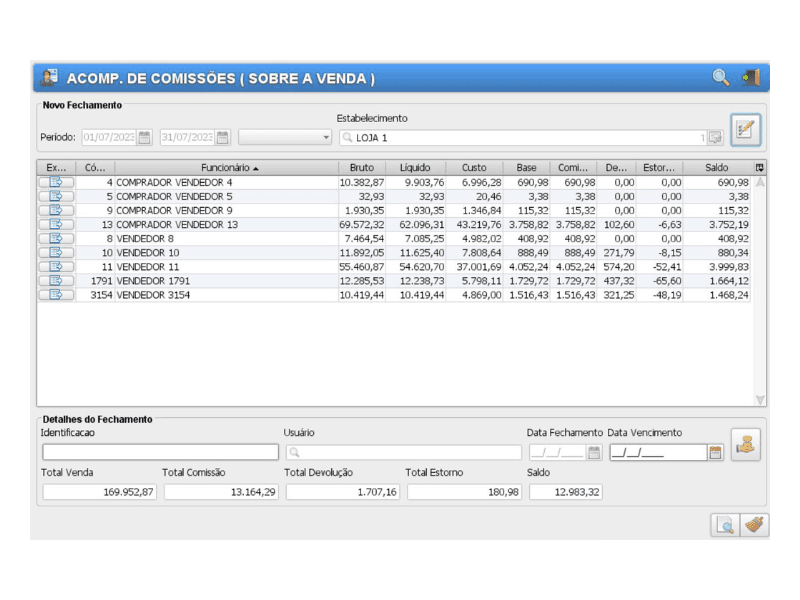Open calendar for the period end date
This screenshot has width=800, height=600.
click(x=222, y=138)
